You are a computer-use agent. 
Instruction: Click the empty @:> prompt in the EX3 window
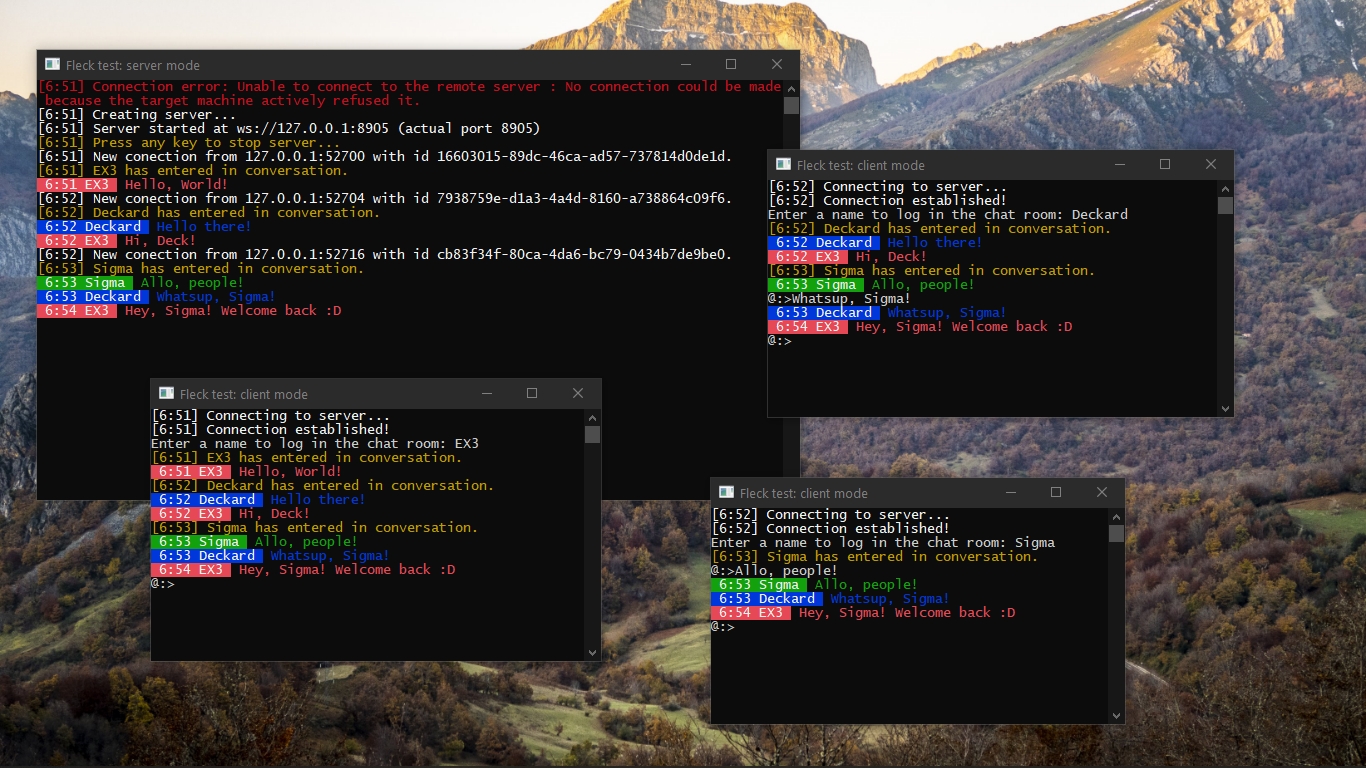pos(163,584)
